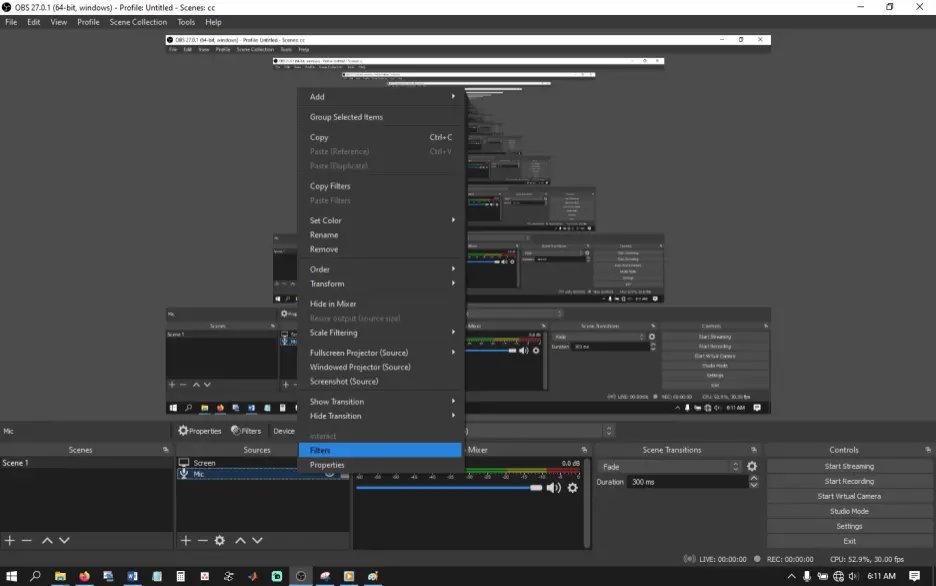Pop out the Controls dock
936x586 pixels.
(928, 449)
